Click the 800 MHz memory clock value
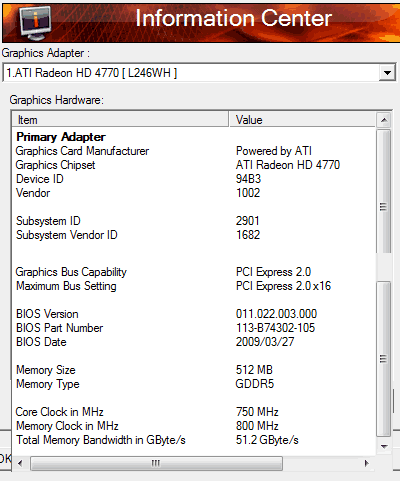Image resolution: width=400 pixels, height=481 pixels. (x=257, y=426)
